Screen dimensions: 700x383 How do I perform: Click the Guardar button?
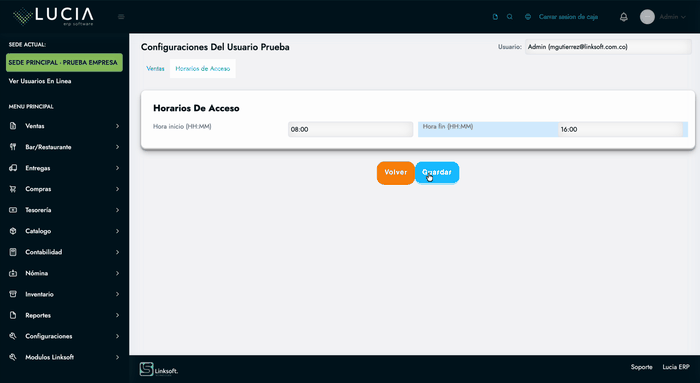tap(437, 172)
